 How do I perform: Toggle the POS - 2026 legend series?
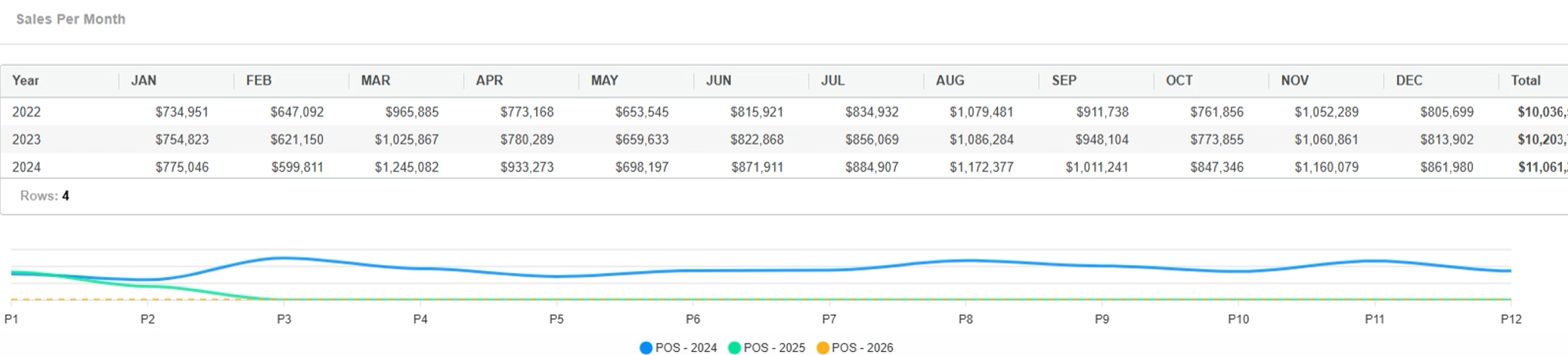854,347
